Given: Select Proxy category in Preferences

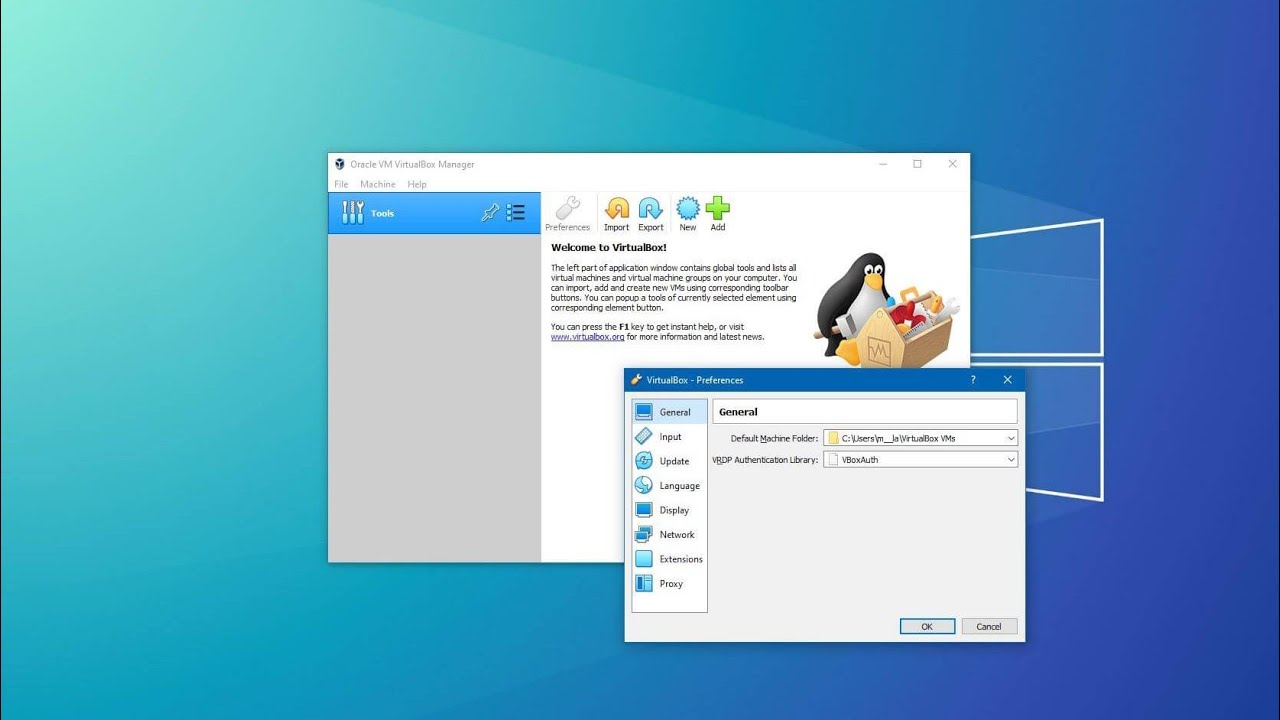Looking at the screenshot, I should pos(669,584).
